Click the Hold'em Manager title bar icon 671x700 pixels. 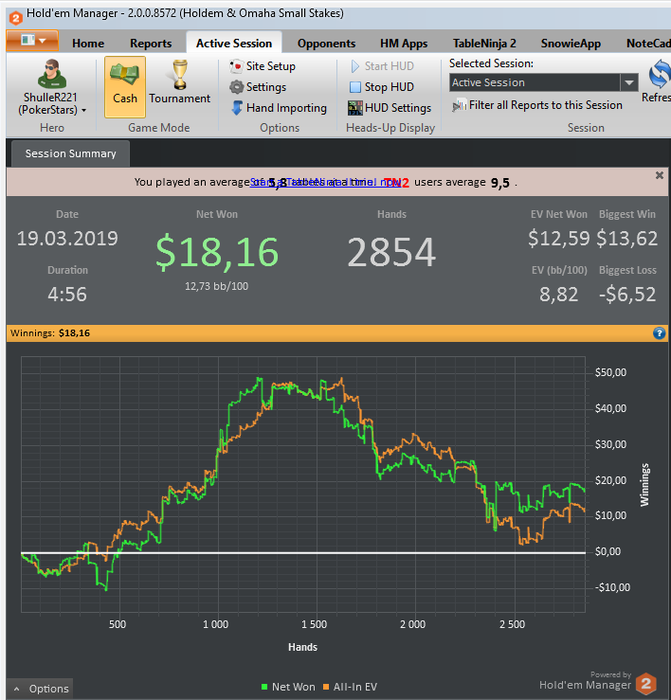coord(16,18)
